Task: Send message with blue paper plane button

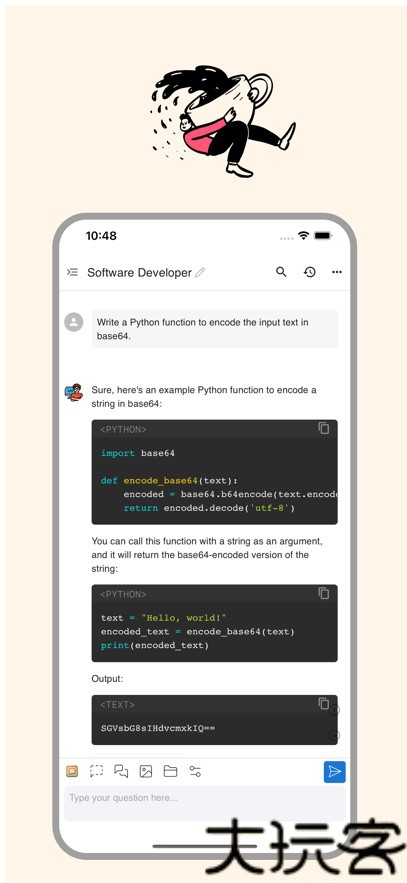Action: tap(334, 771)
